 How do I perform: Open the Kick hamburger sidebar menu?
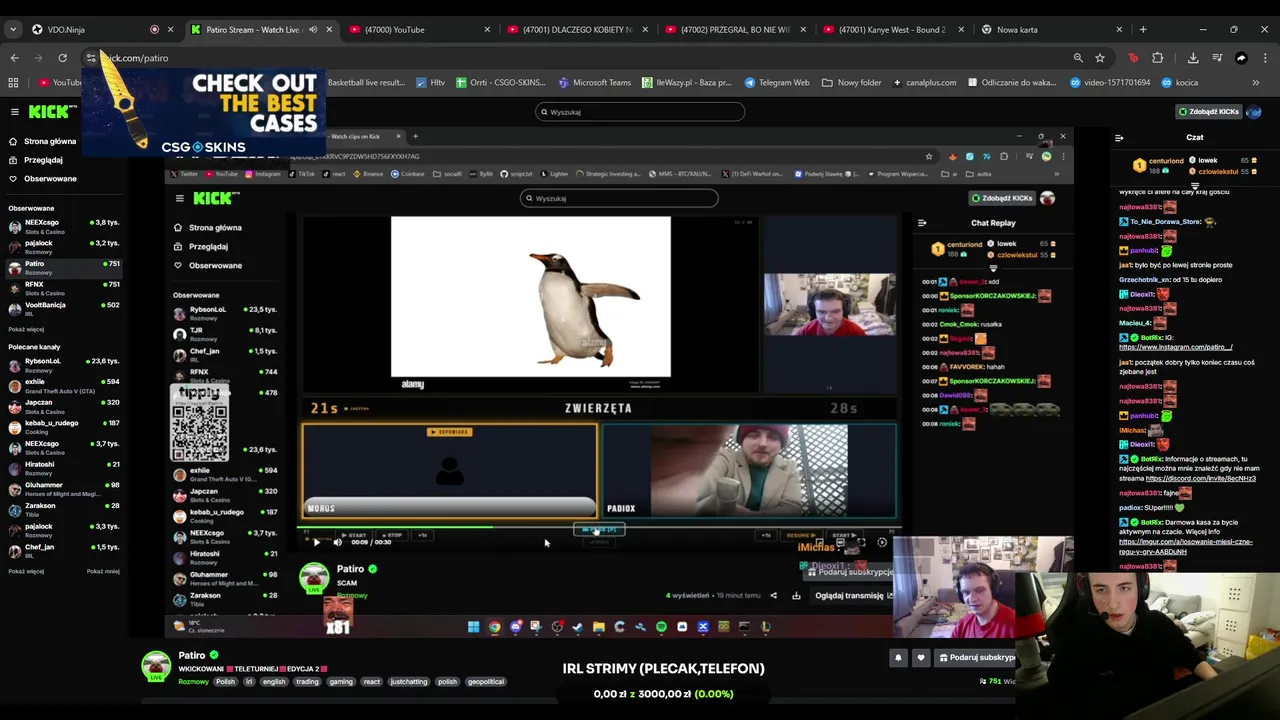15,112
